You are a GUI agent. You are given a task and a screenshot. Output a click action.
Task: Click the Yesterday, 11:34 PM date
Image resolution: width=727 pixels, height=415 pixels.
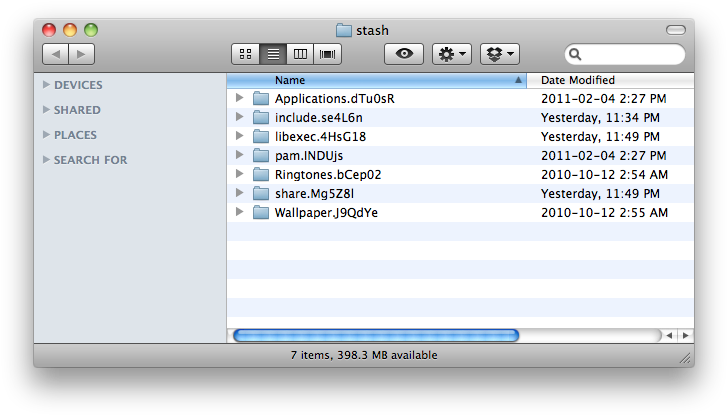(x=600, y=118)
